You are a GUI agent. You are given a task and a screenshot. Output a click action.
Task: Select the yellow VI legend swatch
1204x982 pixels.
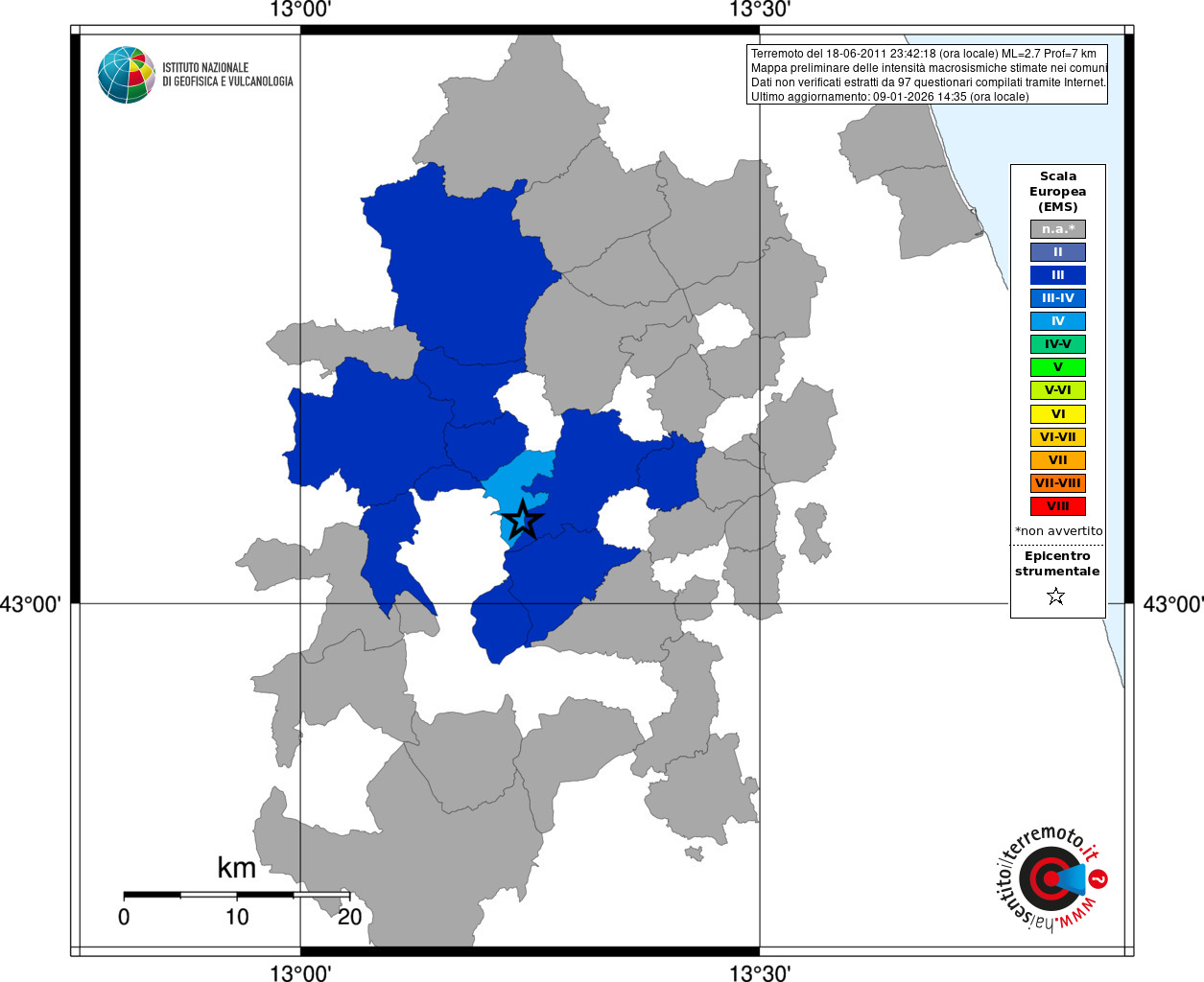click(1058, 414)
